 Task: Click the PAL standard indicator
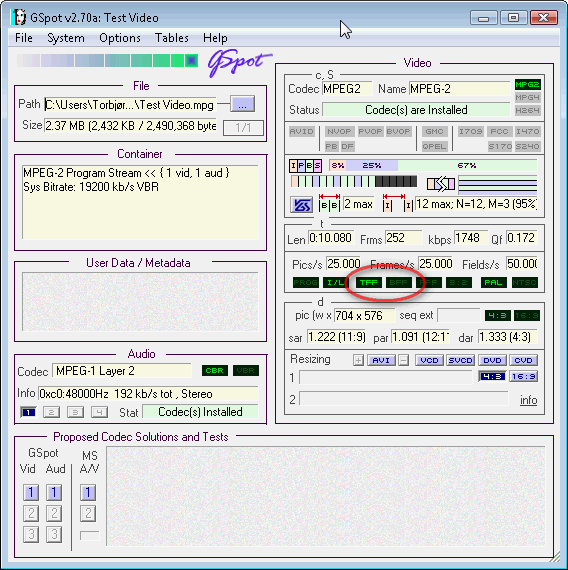point(493,282)
